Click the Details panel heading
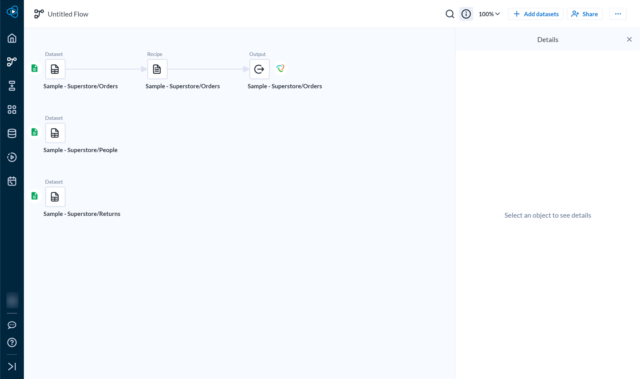Image resolution: width=640 pixels, height=379 pixels. click(548, 40)
